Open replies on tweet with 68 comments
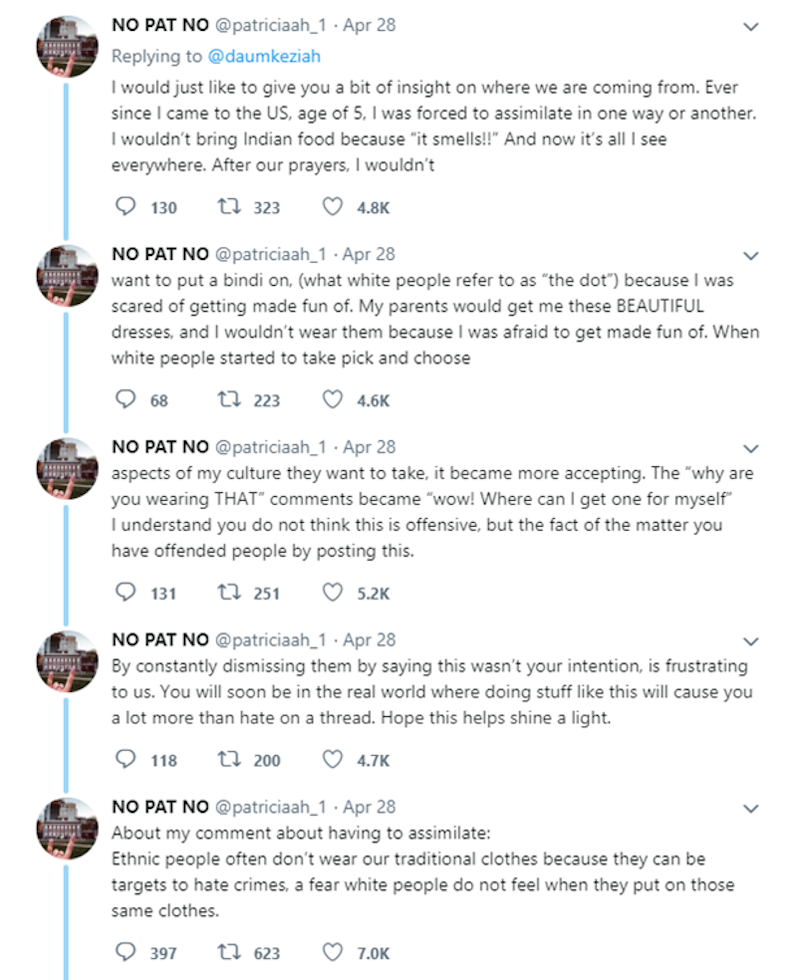Image resolution: width=800 pixels, height=980 pixels. (x=126, y=399)
